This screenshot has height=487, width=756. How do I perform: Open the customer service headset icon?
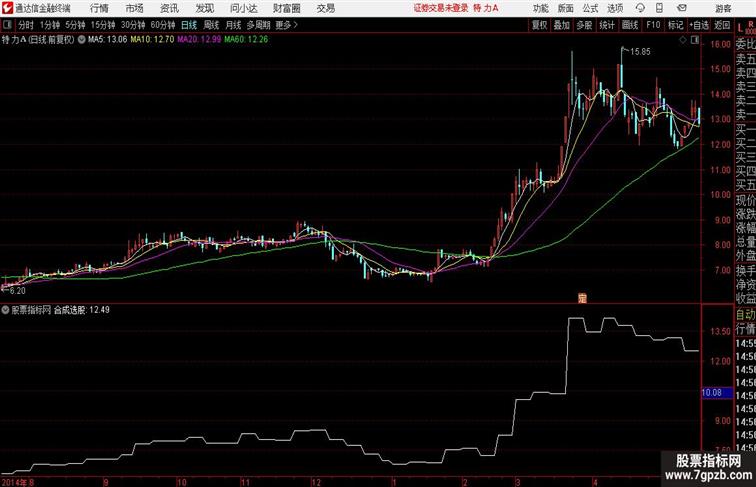click(x=640, y=8)
